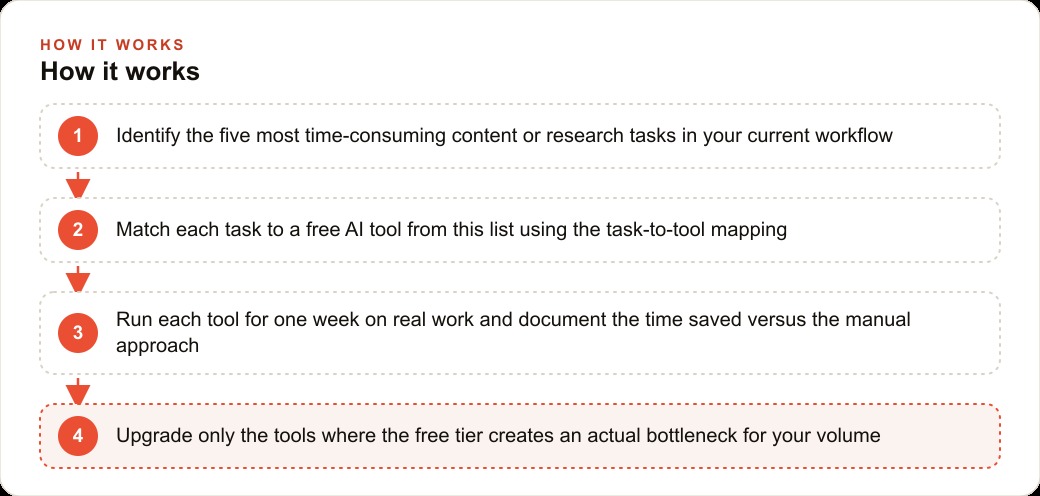The height and width of the screenshot is (496, 1040).
Task: Click the arrow between steps 2 and 3
Action: coord(78,279)
